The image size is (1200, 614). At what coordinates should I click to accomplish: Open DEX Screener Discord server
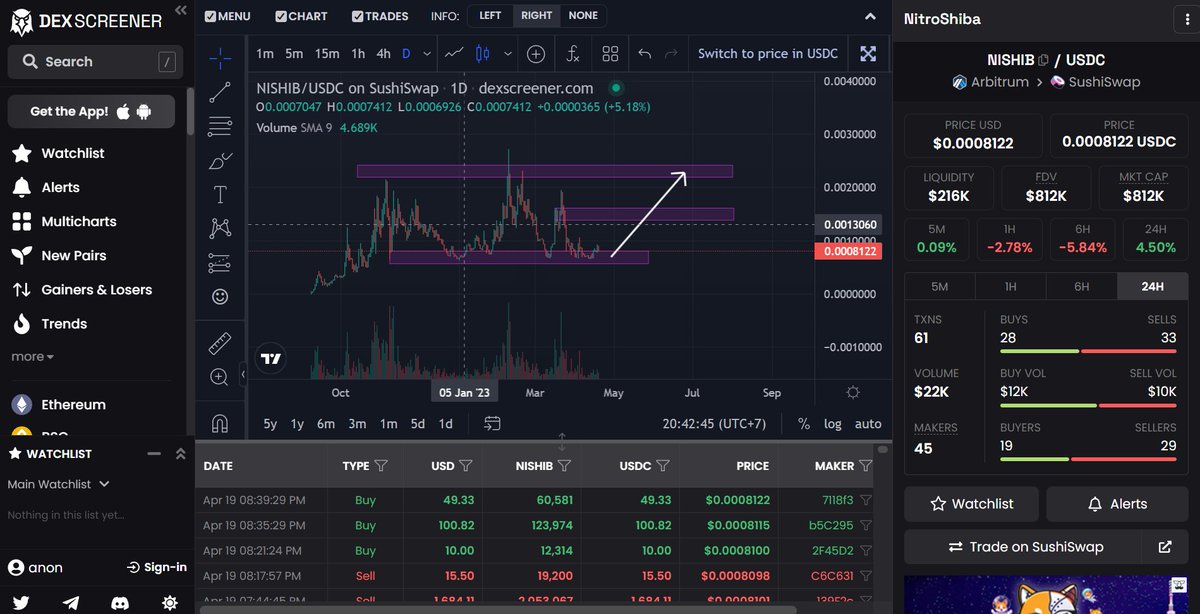120,603
